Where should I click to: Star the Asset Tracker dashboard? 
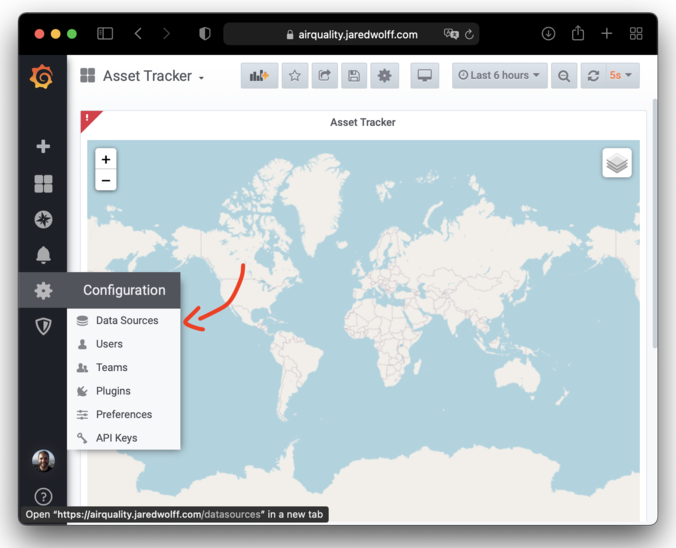click(295, 76)
